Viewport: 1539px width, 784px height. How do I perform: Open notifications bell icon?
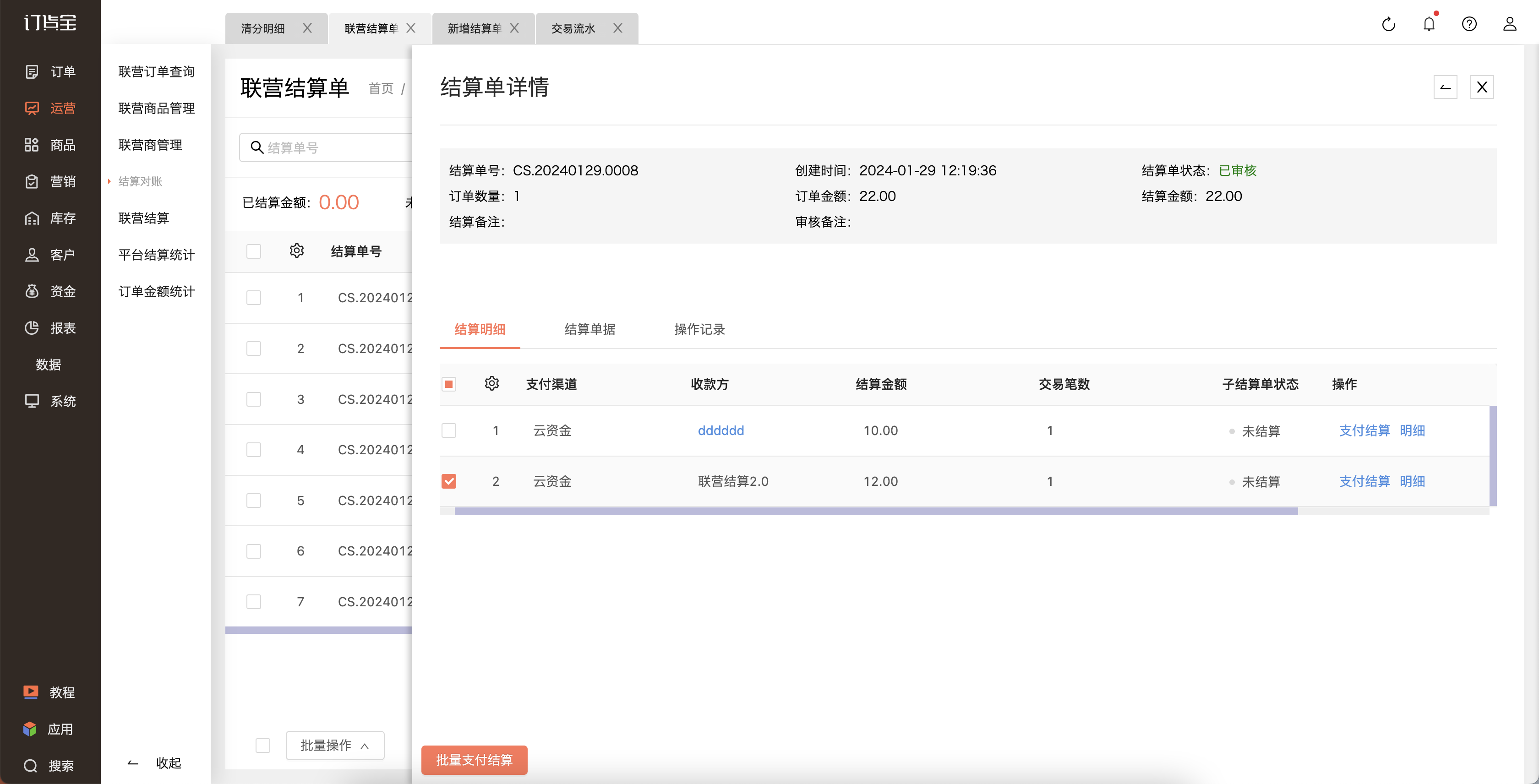[x=1429, y=24]
